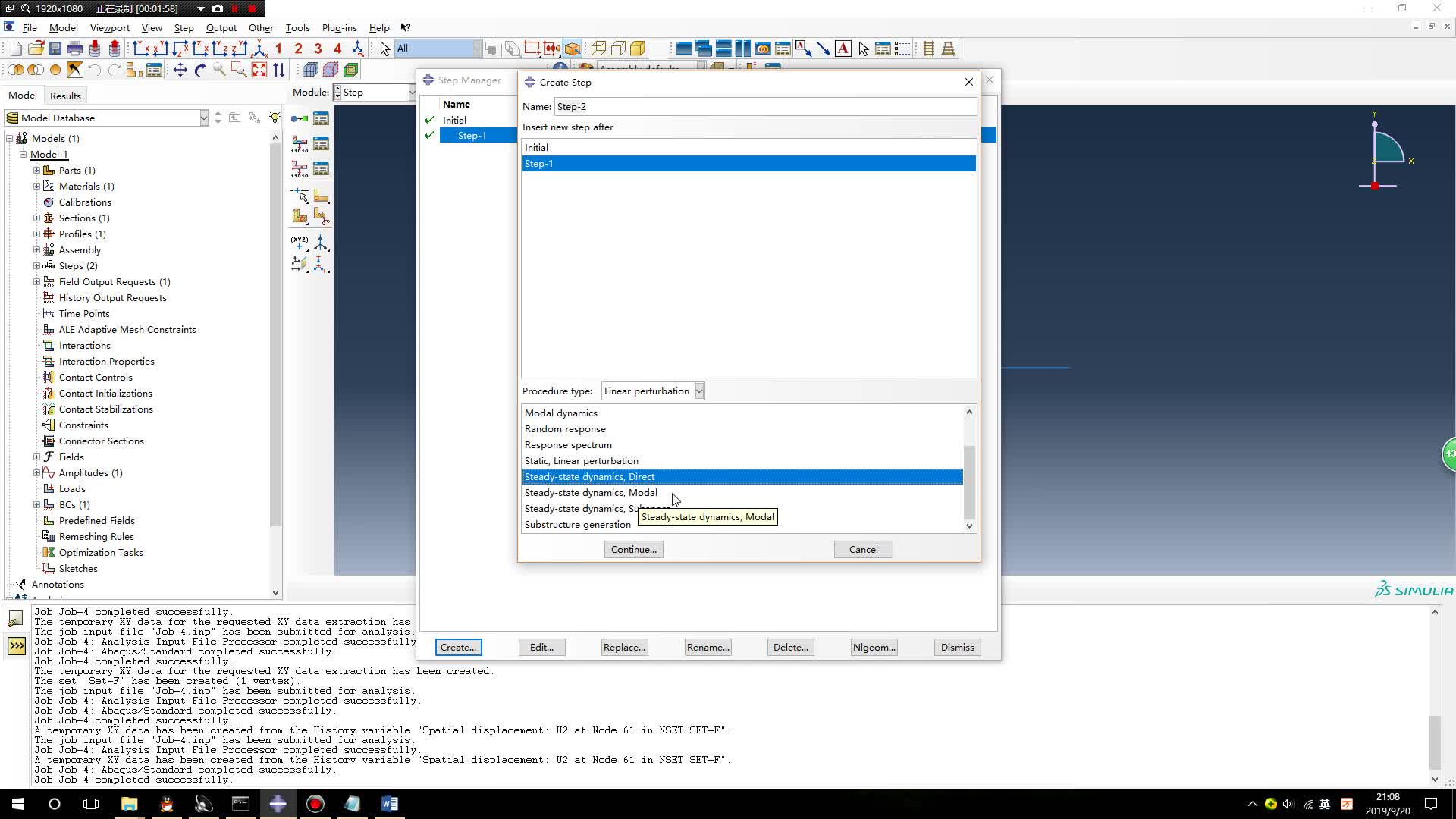Open the Procedure type dropdown
The image size is (1456, 819).
pyautogui.click(x=652, y=391)
